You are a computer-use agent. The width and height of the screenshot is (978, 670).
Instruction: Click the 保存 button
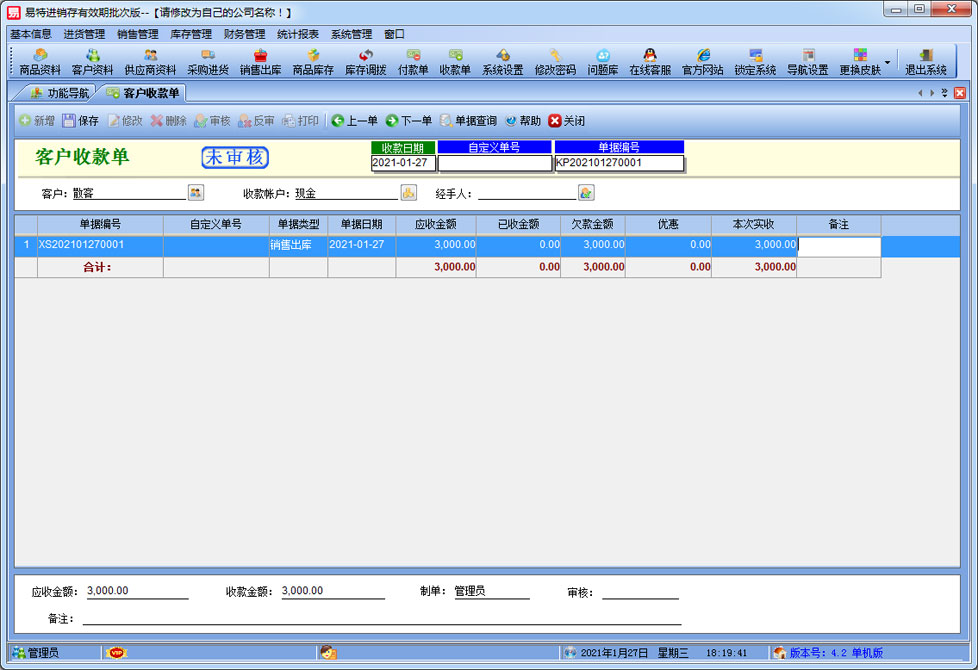click(x=80, y=121)
